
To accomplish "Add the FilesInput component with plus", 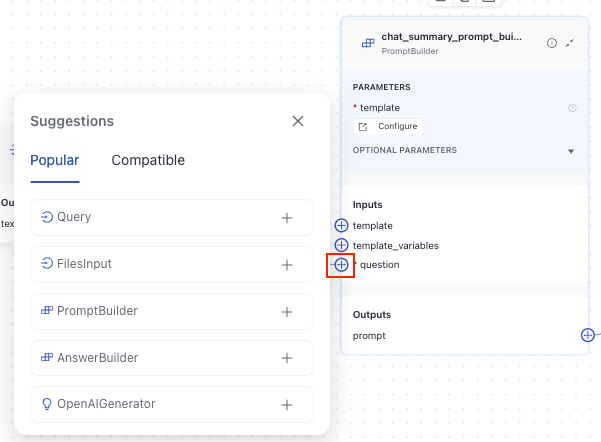I will pos(287,265).
